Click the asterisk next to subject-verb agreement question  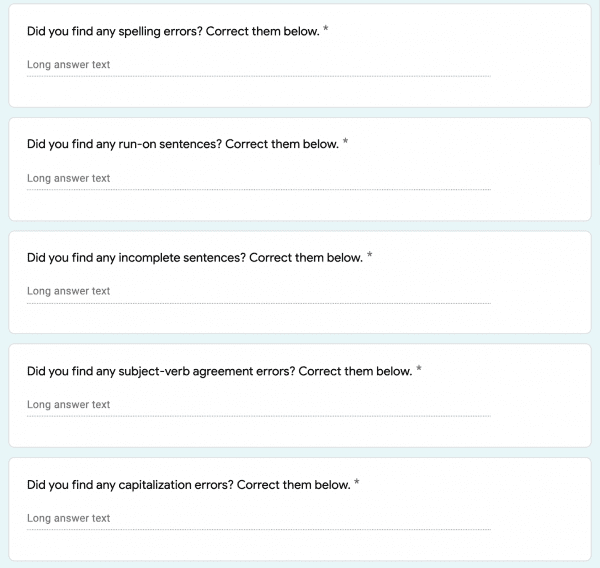pyautogui.click(x=419, y=370)
